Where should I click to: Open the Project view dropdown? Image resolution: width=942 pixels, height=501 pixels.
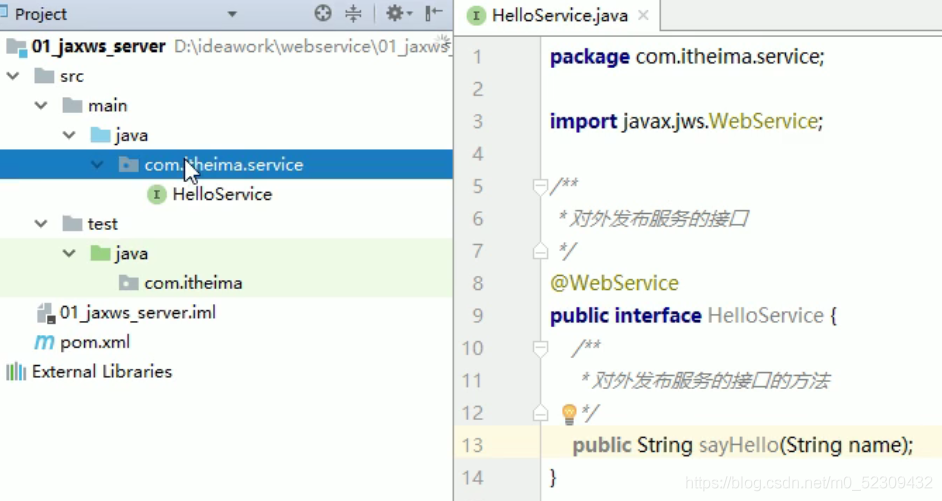(x=233, y=15)
